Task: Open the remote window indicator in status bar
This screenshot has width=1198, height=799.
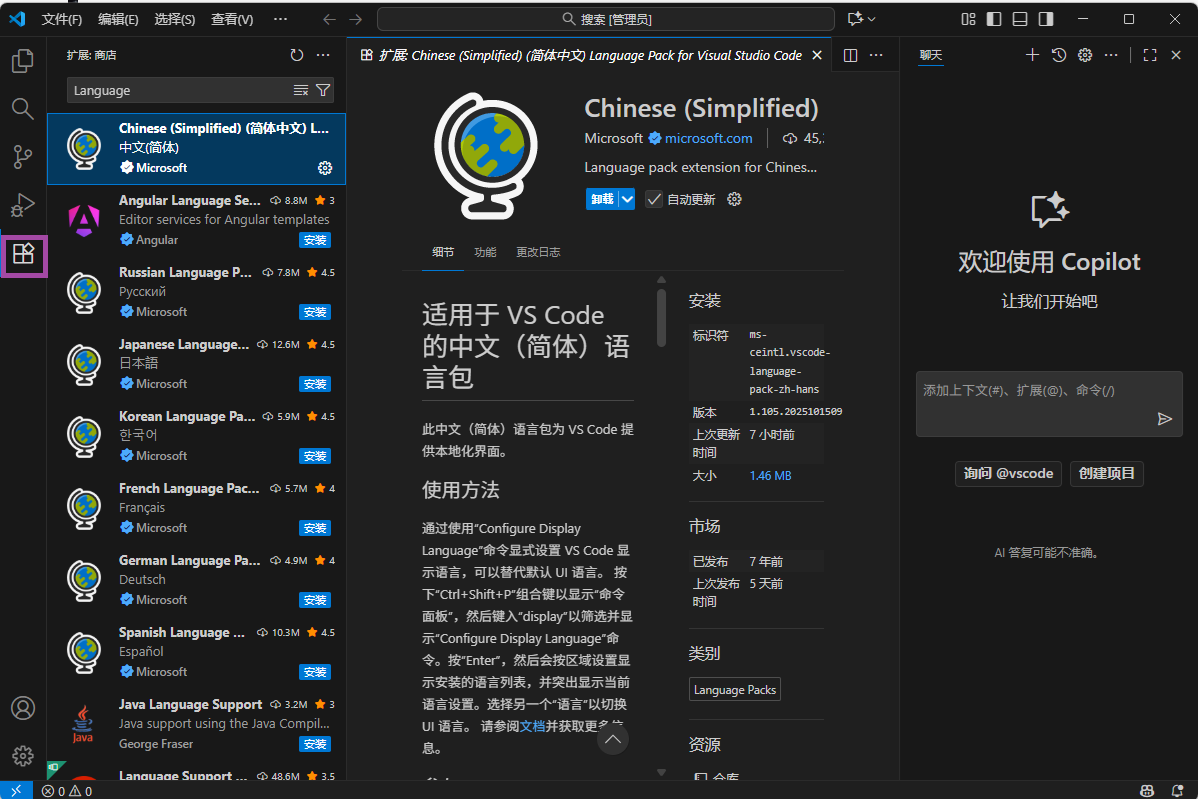Action: click(x=16, y=791)
